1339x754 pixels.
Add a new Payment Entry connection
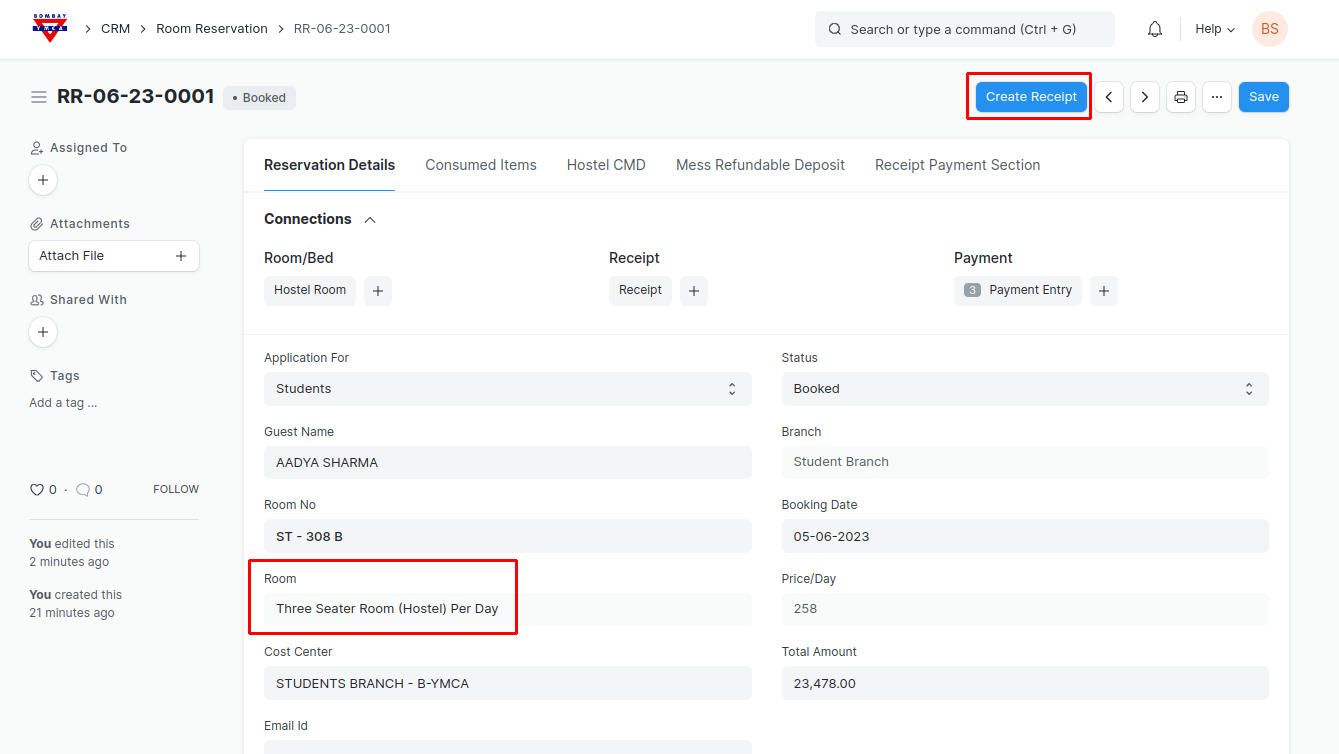[x=1104, y=291]
